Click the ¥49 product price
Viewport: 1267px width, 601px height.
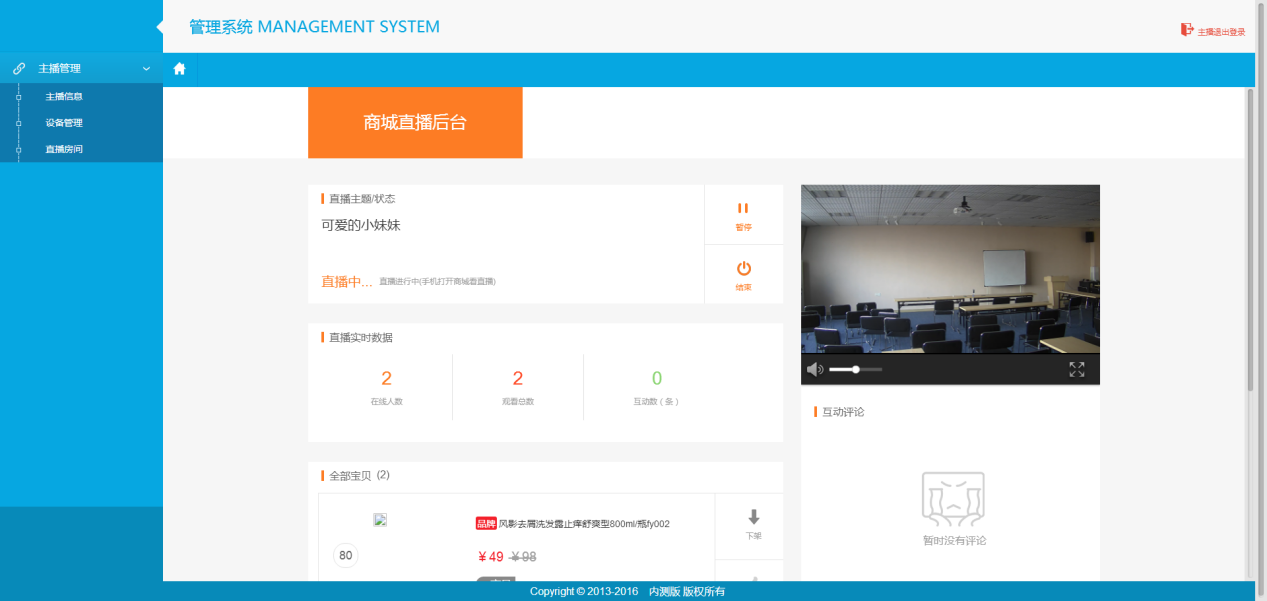491,557
